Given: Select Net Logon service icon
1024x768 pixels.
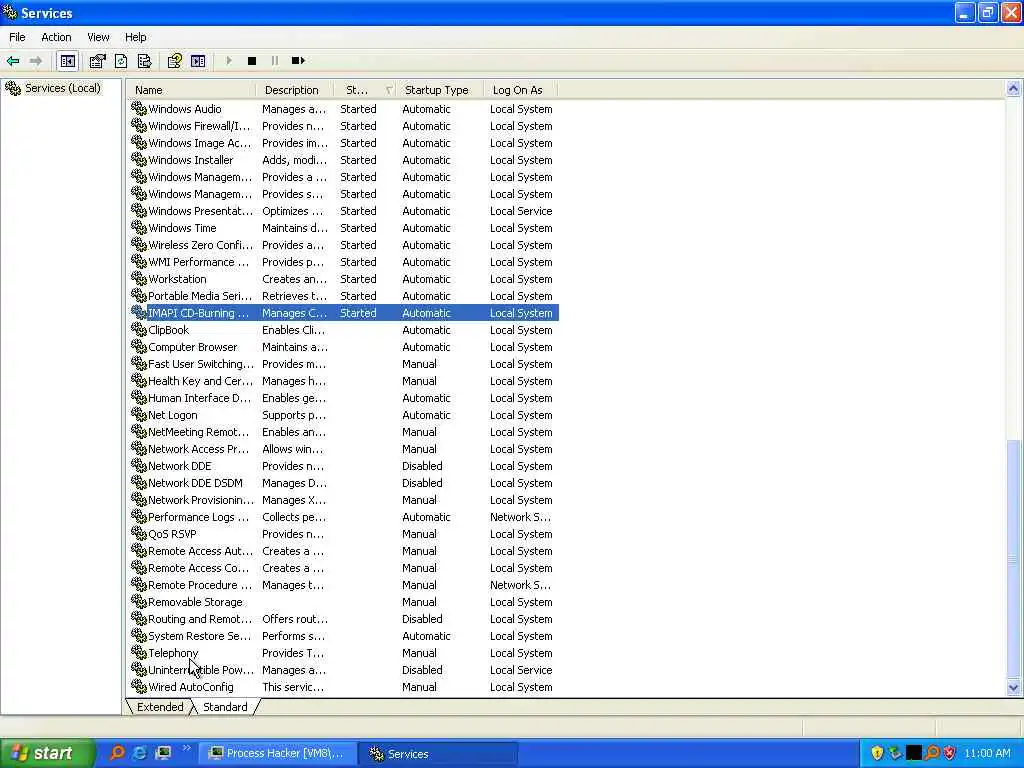Looking at the screenshot, I should click(x=138, y=414).
